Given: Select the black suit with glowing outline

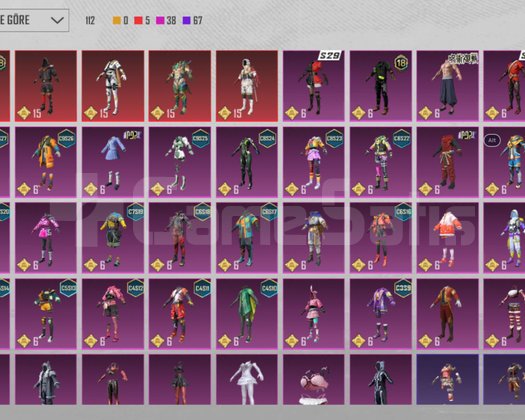Looking at the screenshot, I should [x=381, y=380].
